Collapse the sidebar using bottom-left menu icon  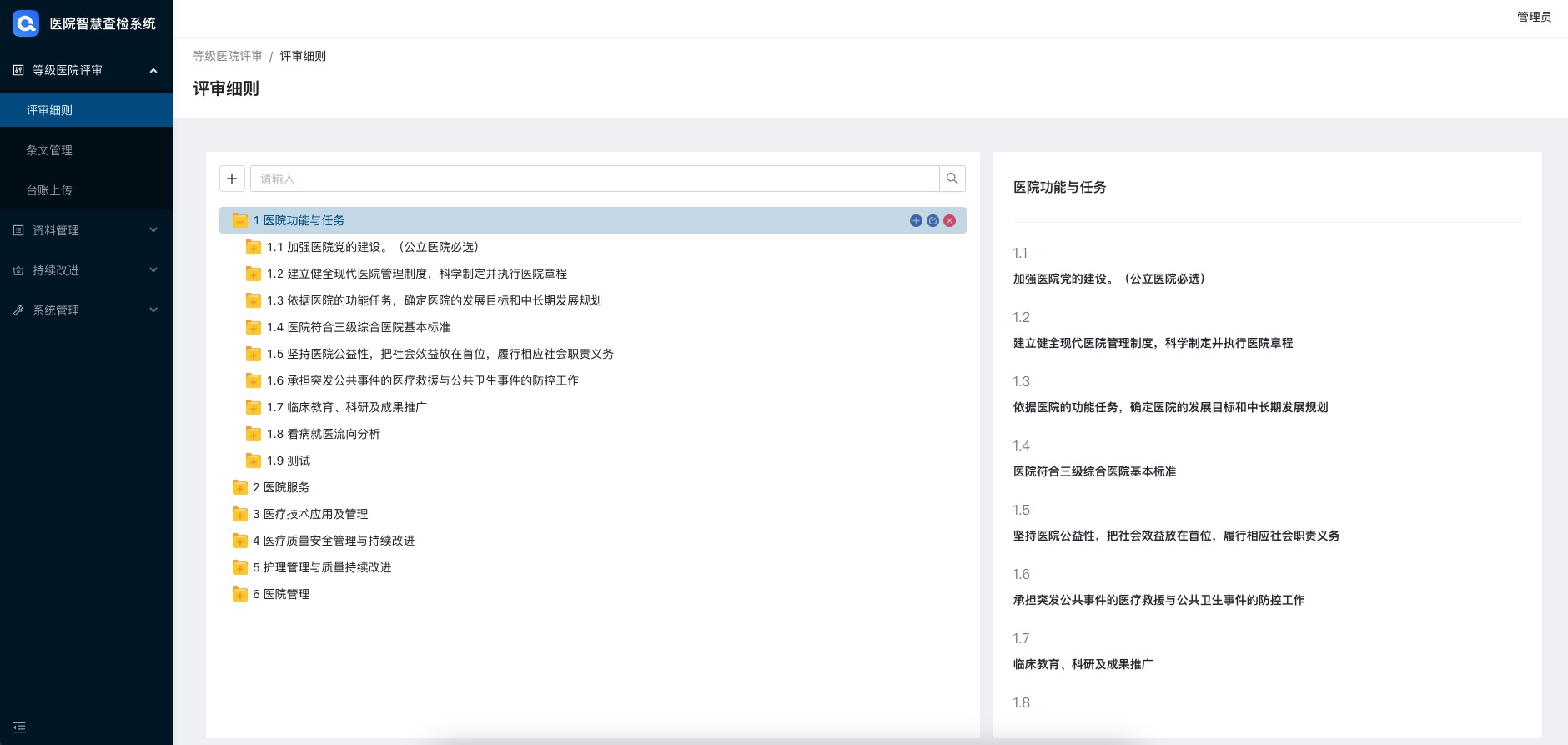coord(19,727)
